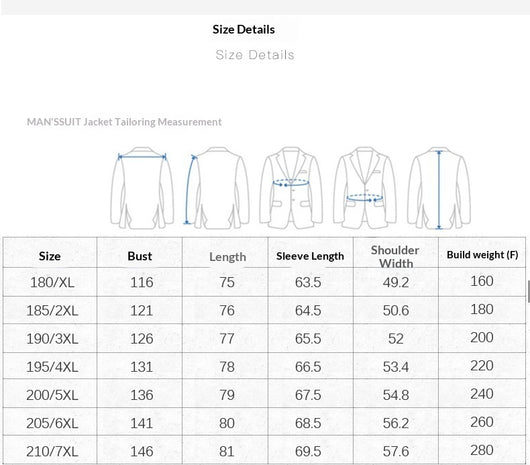Click the sleeve length jacket diagram
The width and height of the screenshot is (530, 465).
pos(216,188)
